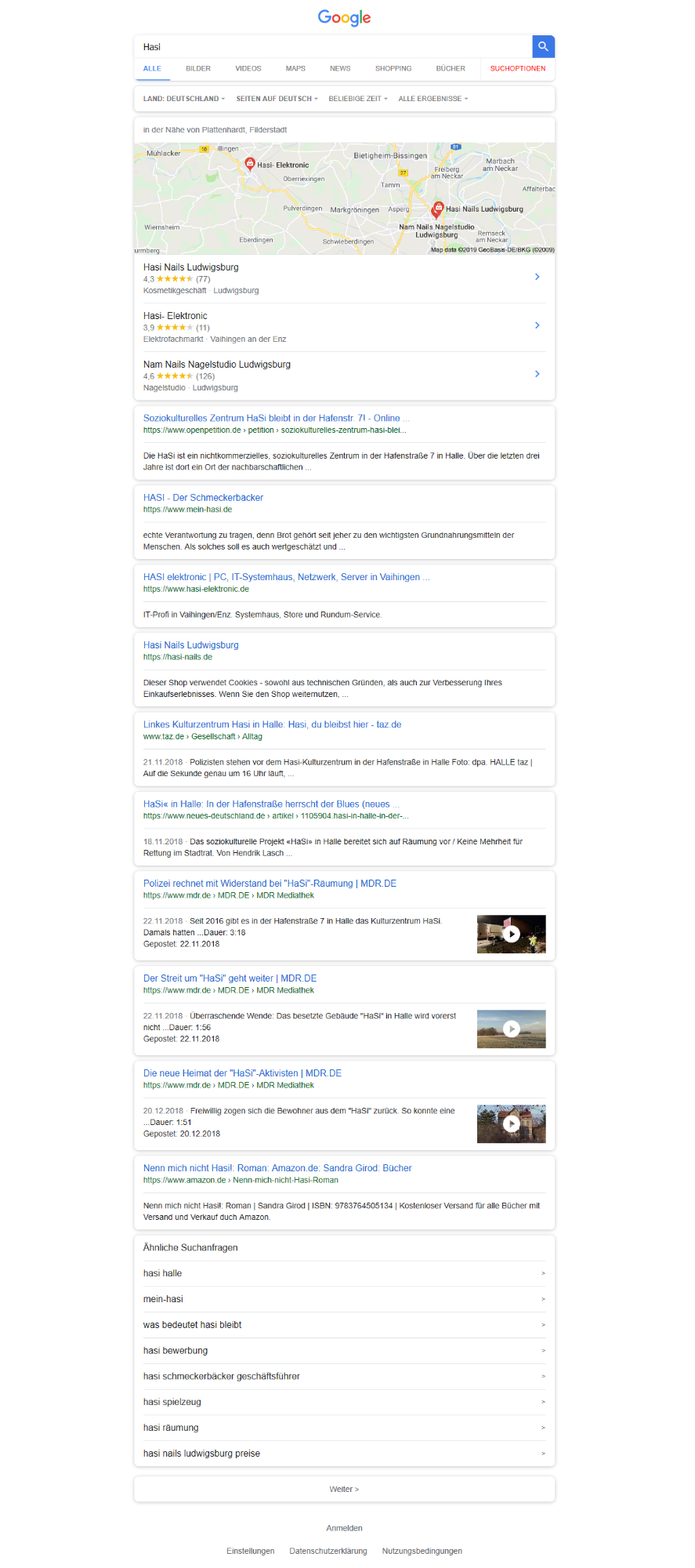This screenshot has height=1568, width=695.
Task: Switch to the Shopping tab
Action: point(393,69)
